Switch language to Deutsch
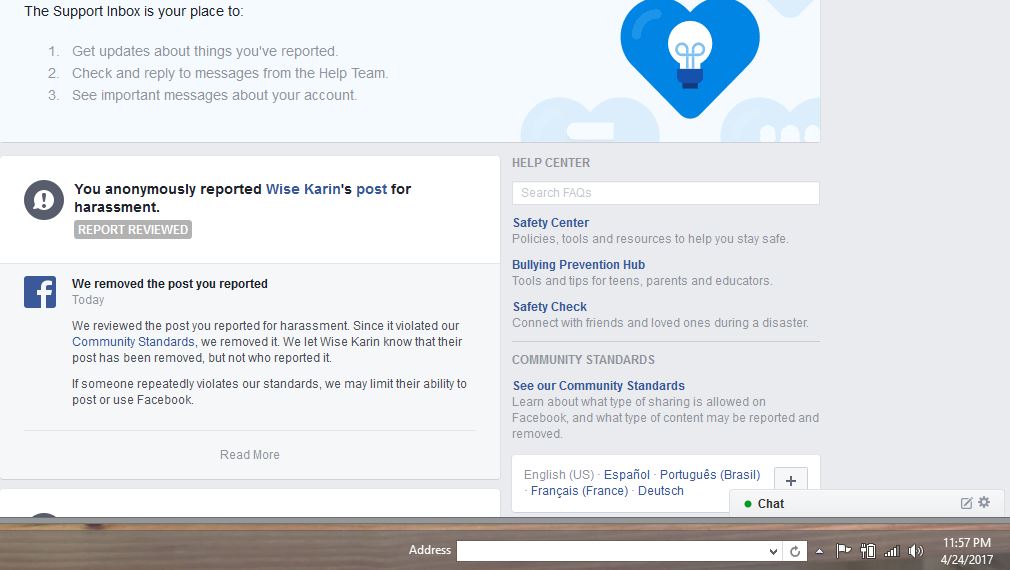Viewport: 1010px width, 570px height. 661,491
